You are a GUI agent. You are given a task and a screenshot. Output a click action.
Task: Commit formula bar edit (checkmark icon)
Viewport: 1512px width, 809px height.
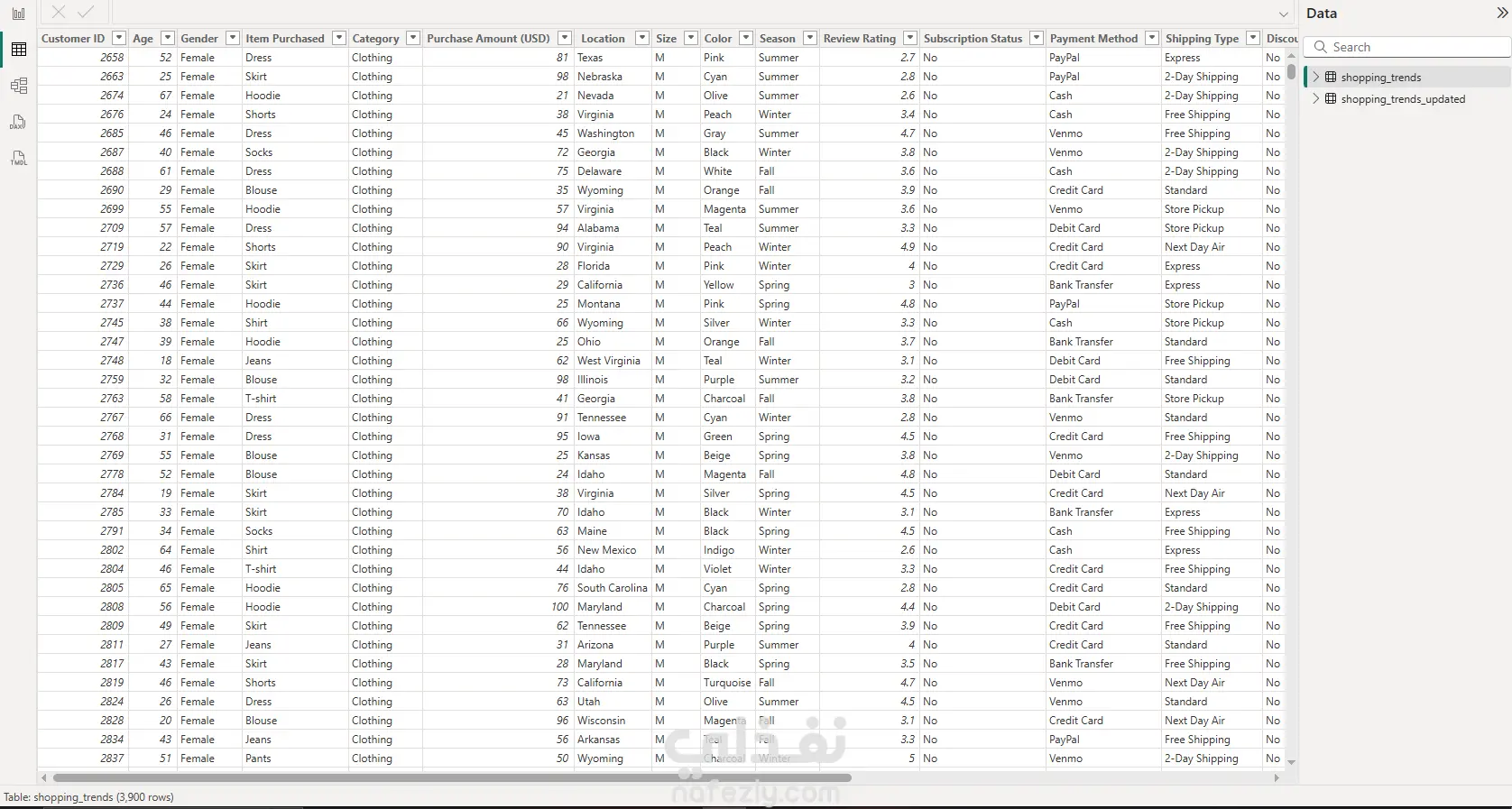(x=86, y=12)
